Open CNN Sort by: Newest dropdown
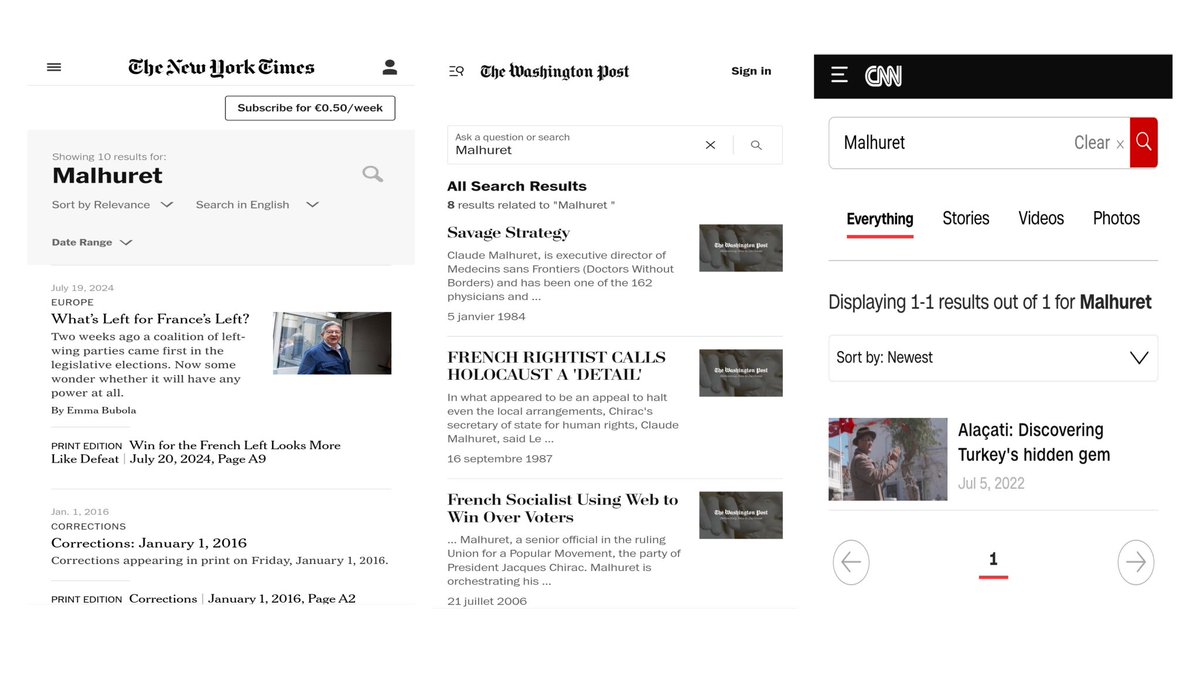Viewport: 1200px width, 673px height. click(x=993, y=358)
